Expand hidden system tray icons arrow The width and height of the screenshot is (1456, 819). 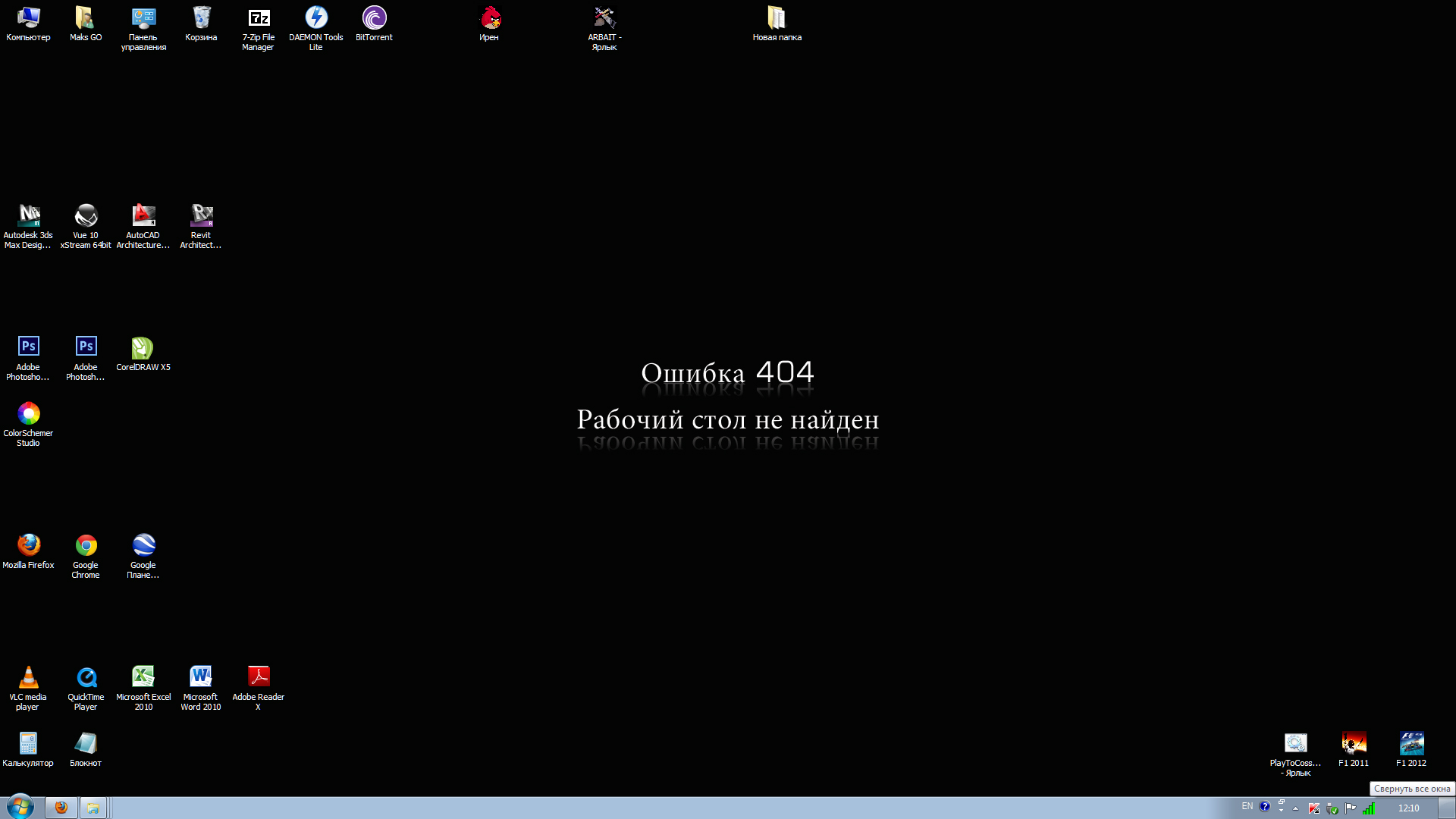tap(1296, 808)
